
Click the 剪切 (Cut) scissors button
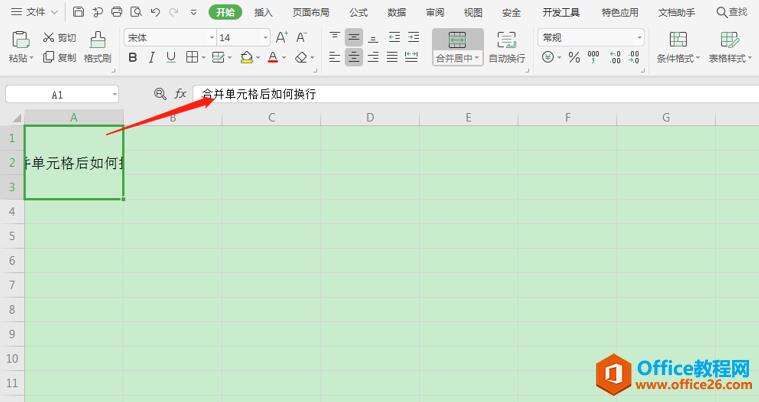(59, 37)
